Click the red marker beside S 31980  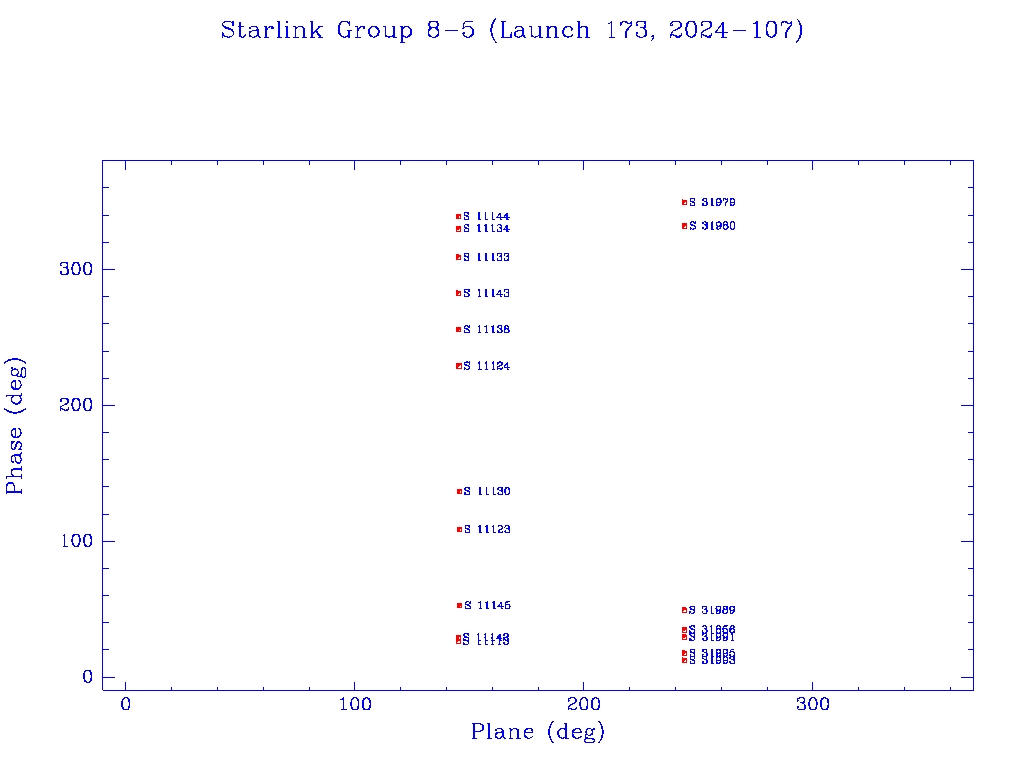click(684, 226)
